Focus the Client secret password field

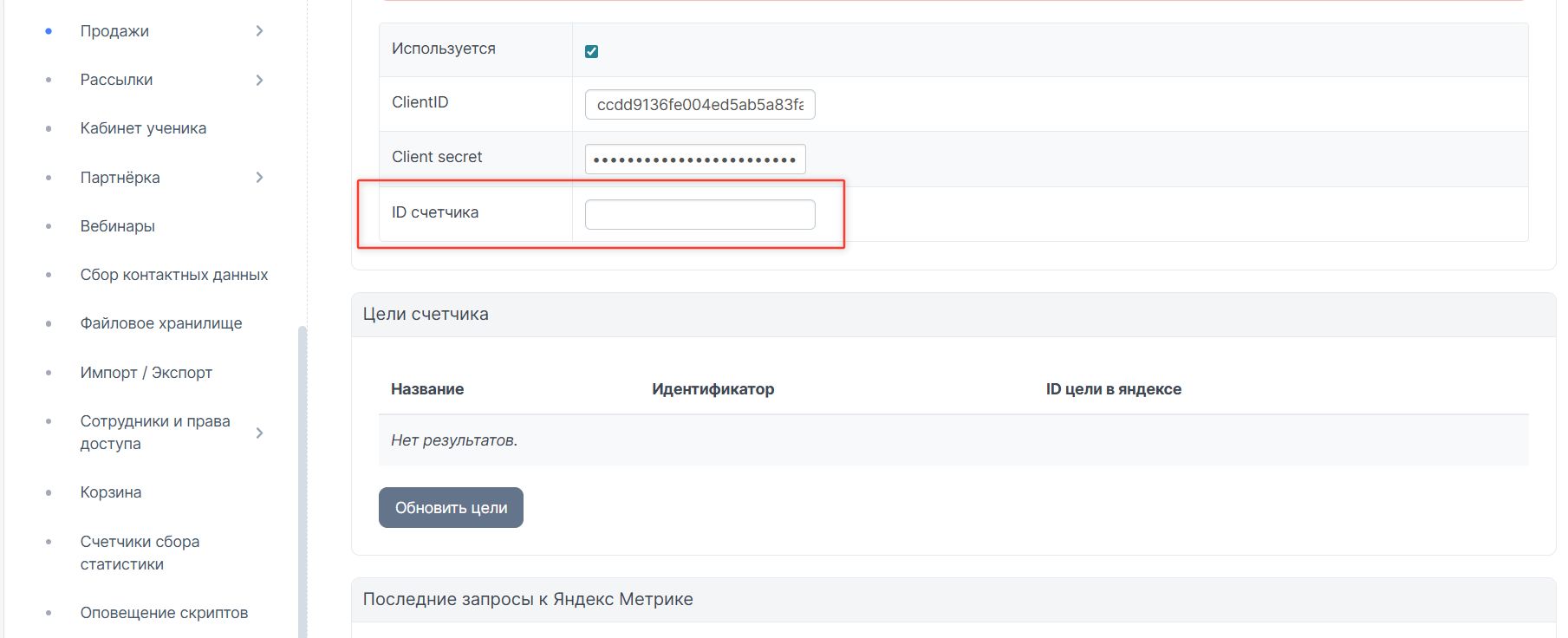(x=694, y=159)
